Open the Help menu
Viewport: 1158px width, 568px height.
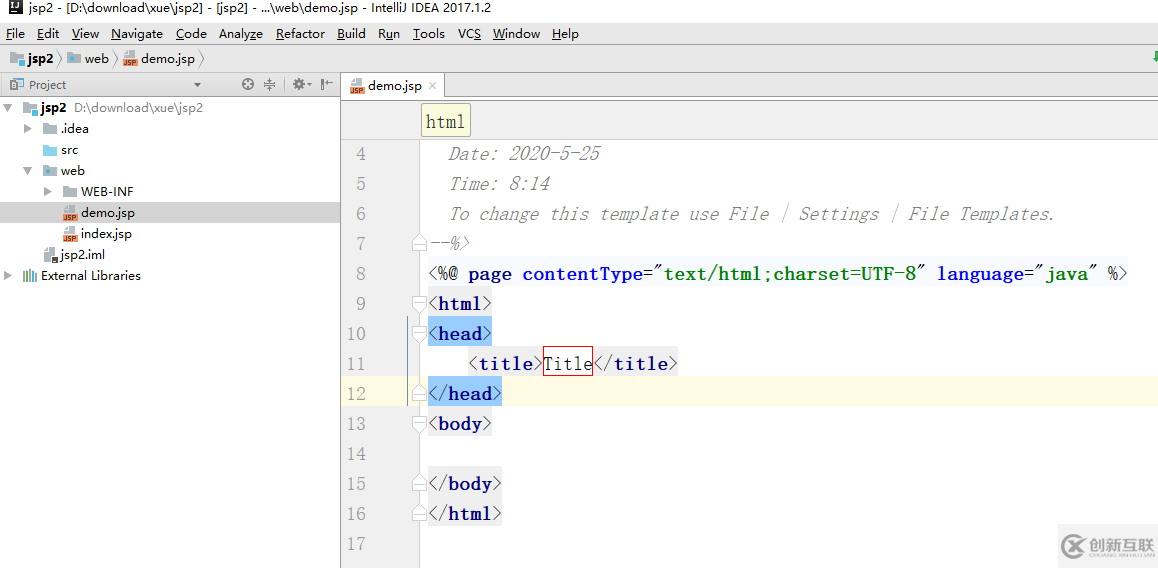(x=566, y=34)
